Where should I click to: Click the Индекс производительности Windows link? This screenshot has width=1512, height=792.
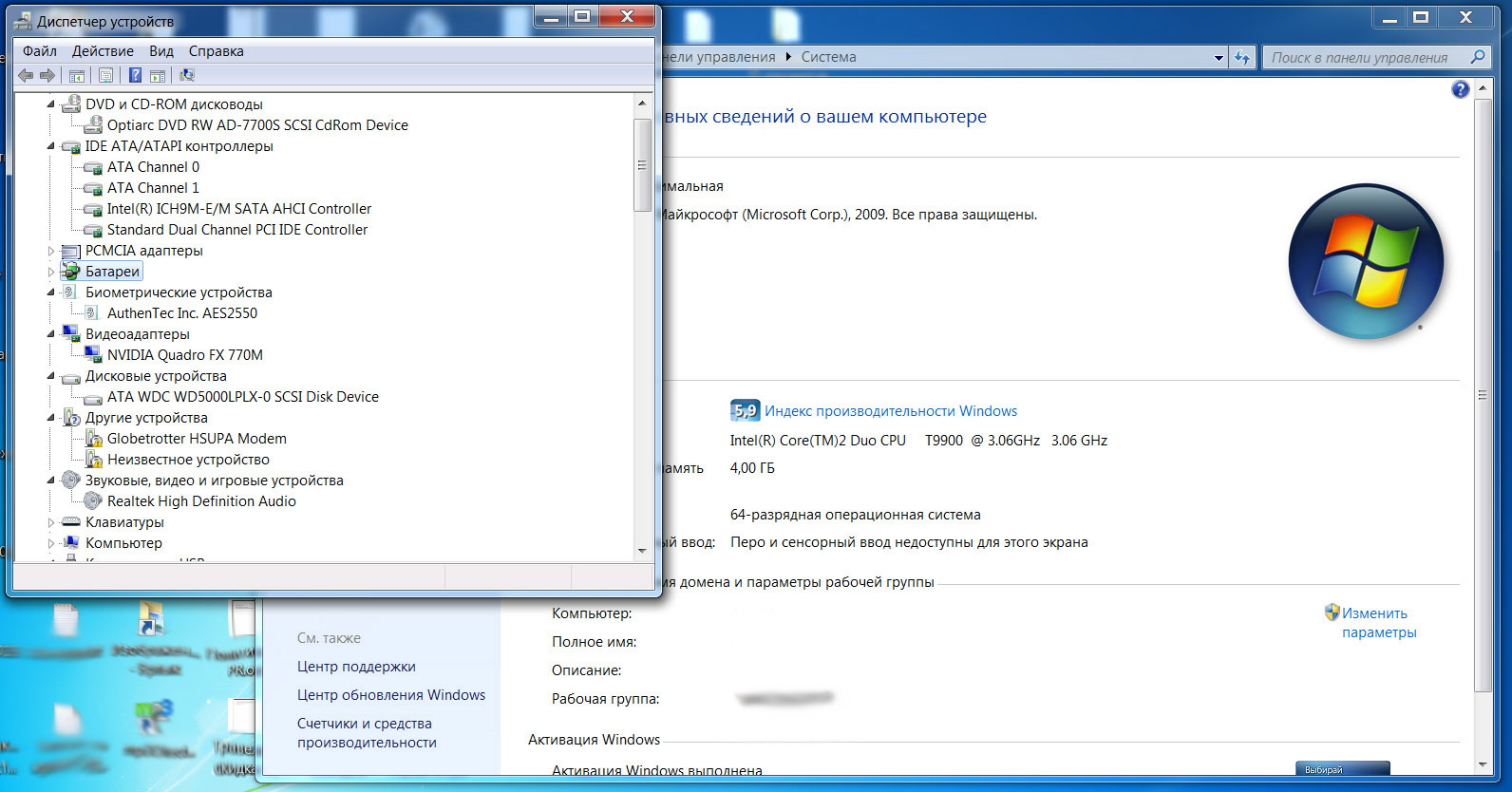(891, 411)
